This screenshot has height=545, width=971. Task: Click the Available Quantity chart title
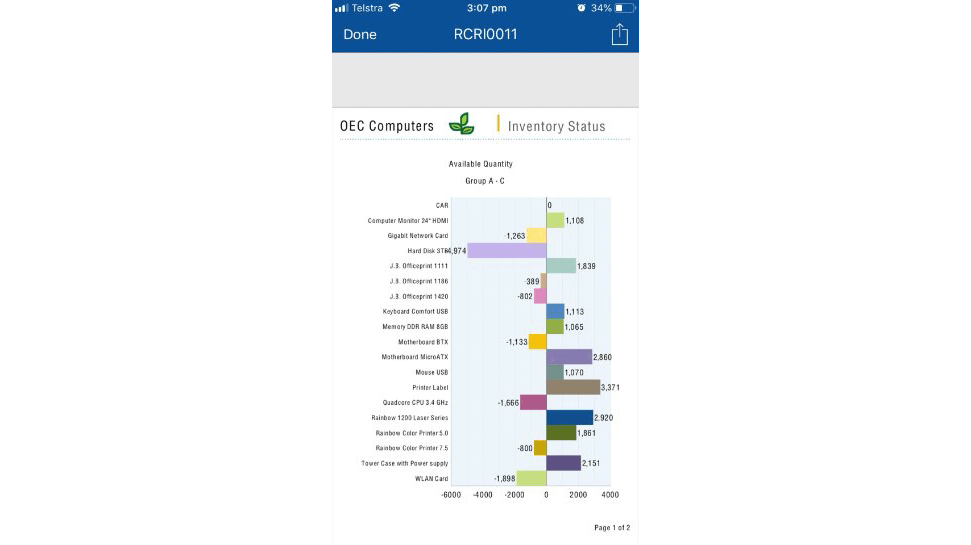(x=481, y=164)
